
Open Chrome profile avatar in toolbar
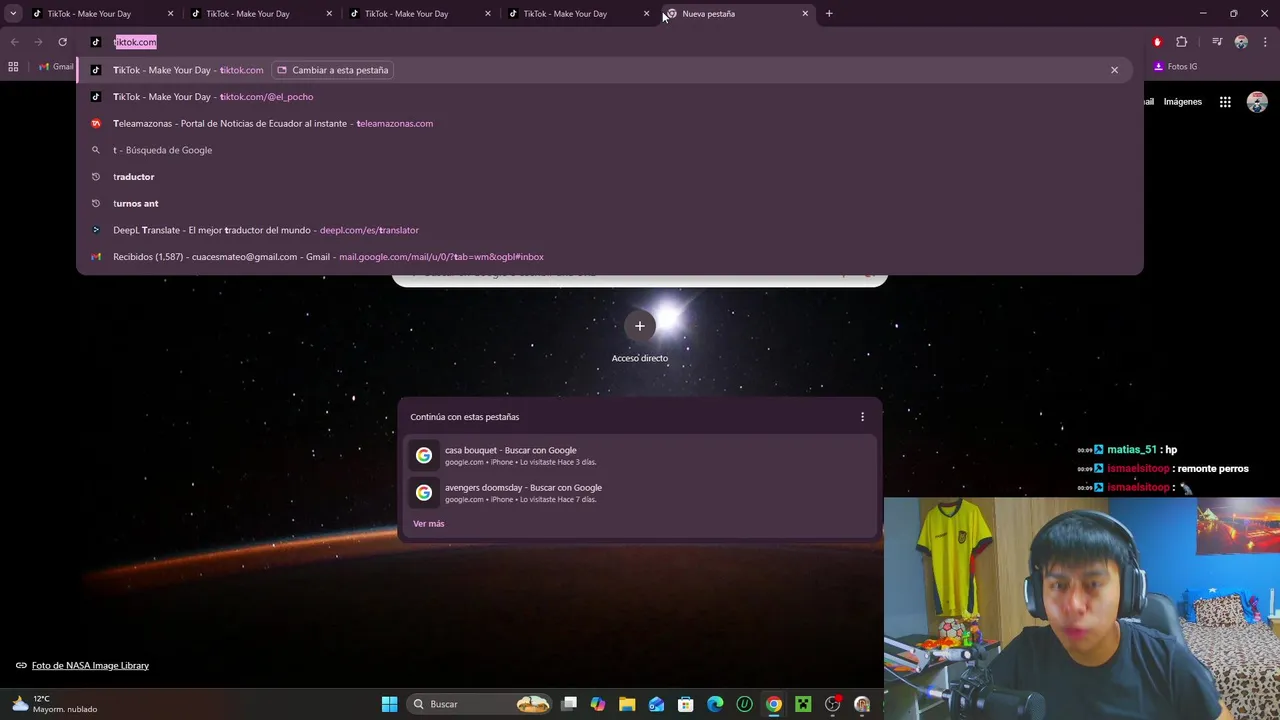[x=1241, y=42]
